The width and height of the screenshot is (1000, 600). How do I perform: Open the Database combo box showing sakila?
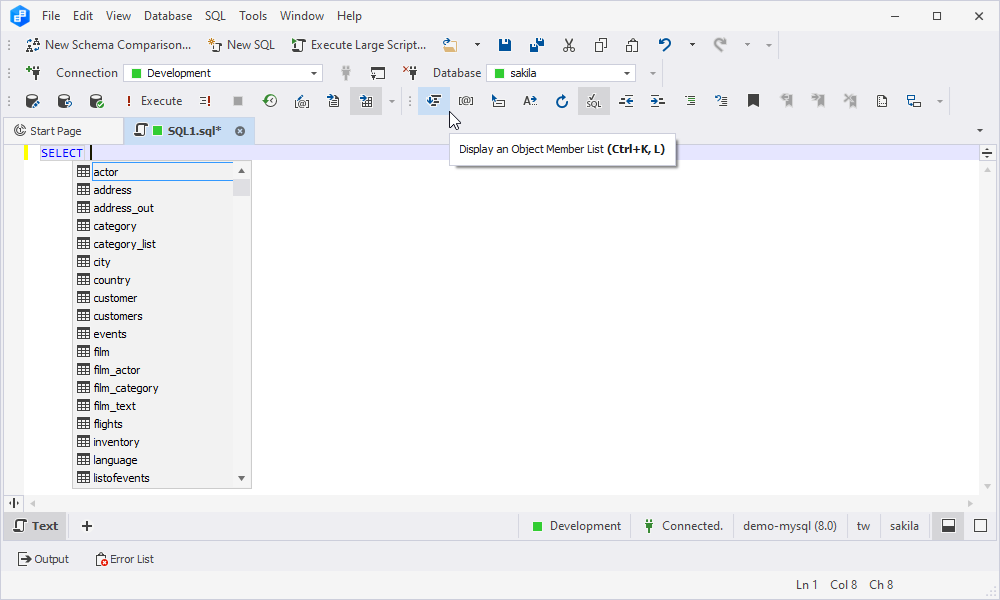tap(561, 73)
